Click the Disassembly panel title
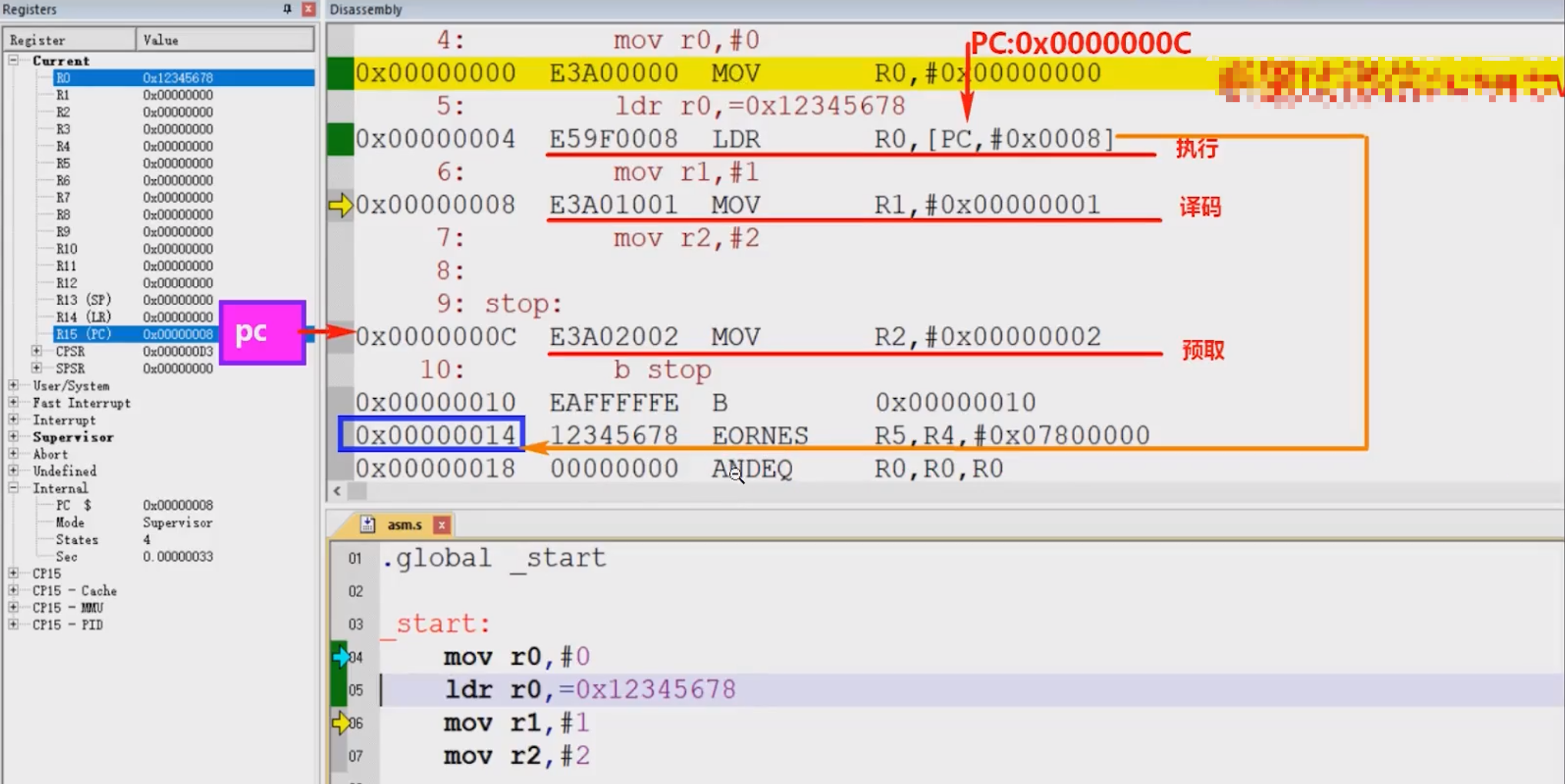Screen dimensions: 1565x784 click(366, 9)
